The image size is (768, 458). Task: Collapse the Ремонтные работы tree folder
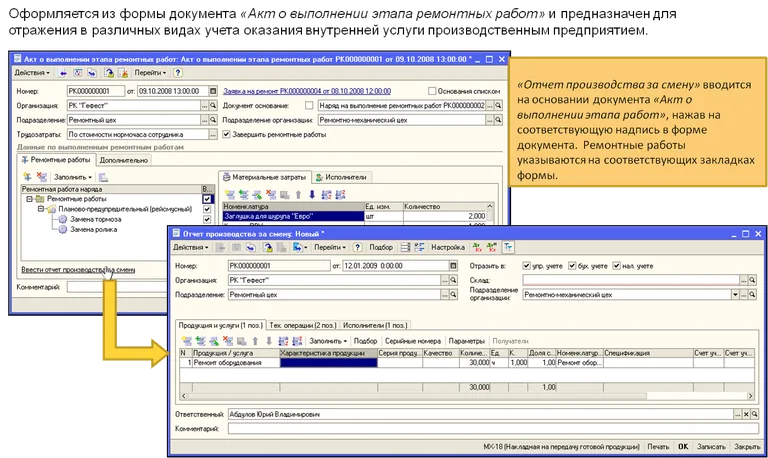(29, 199)
